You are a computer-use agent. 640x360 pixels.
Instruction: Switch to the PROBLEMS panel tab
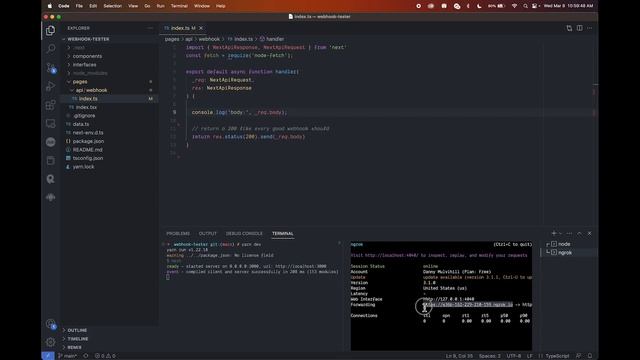pos(178,233)
